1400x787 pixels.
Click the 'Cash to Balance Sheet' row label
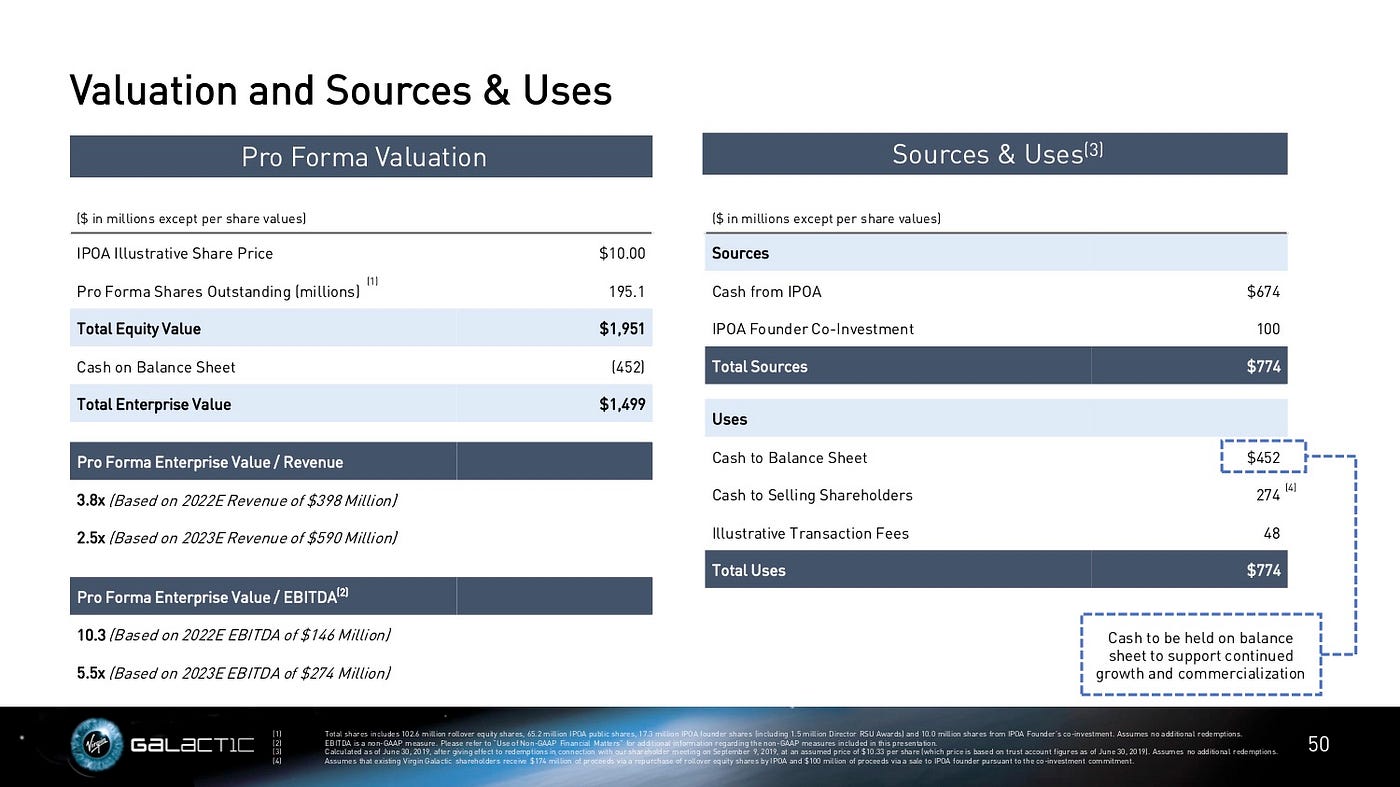pos(790,458)
